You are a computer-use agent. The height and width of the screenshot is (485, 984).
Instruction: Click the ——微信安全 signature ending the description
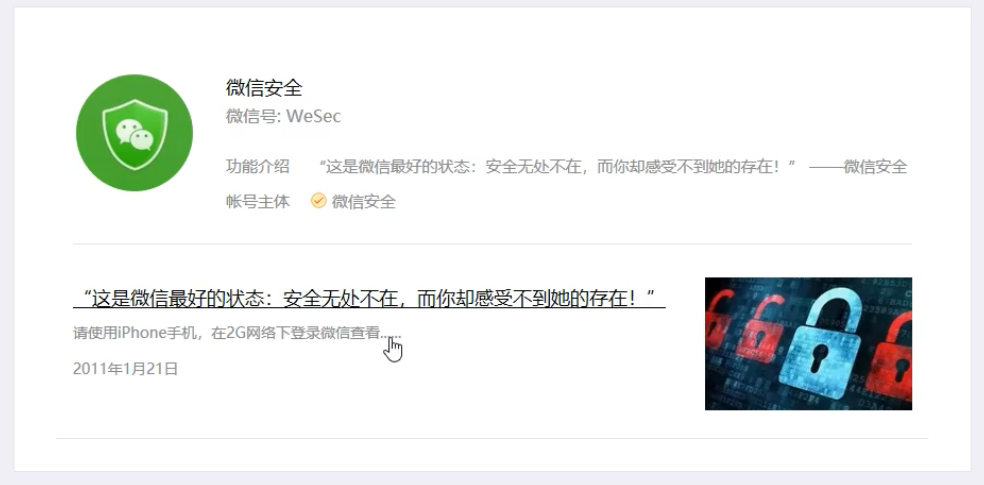point(858,166)
